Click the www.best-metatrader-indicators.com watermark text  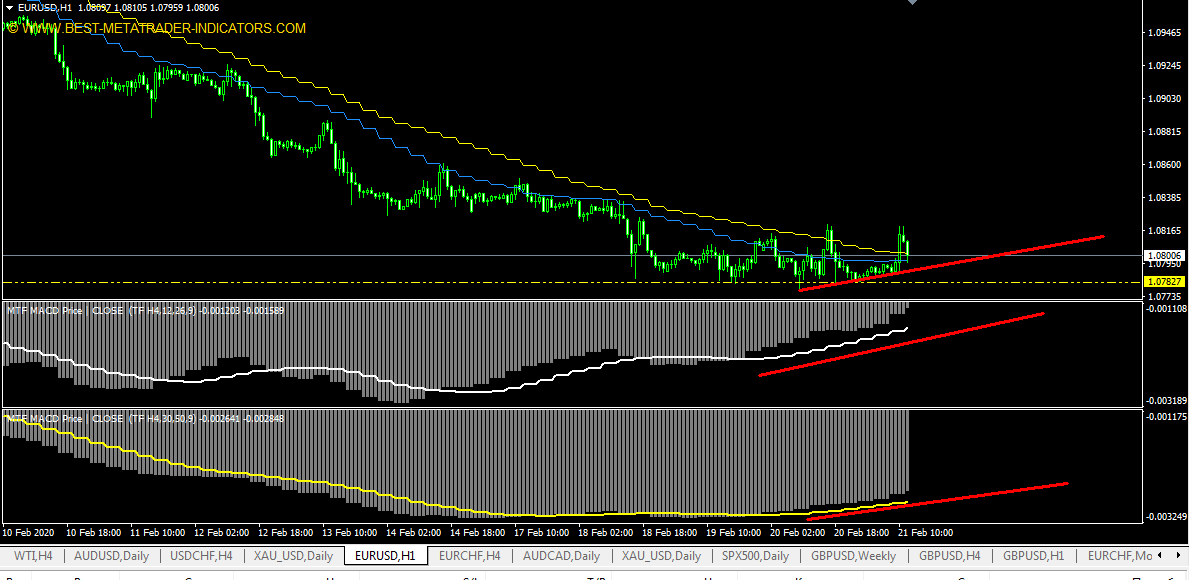point(160,29)
